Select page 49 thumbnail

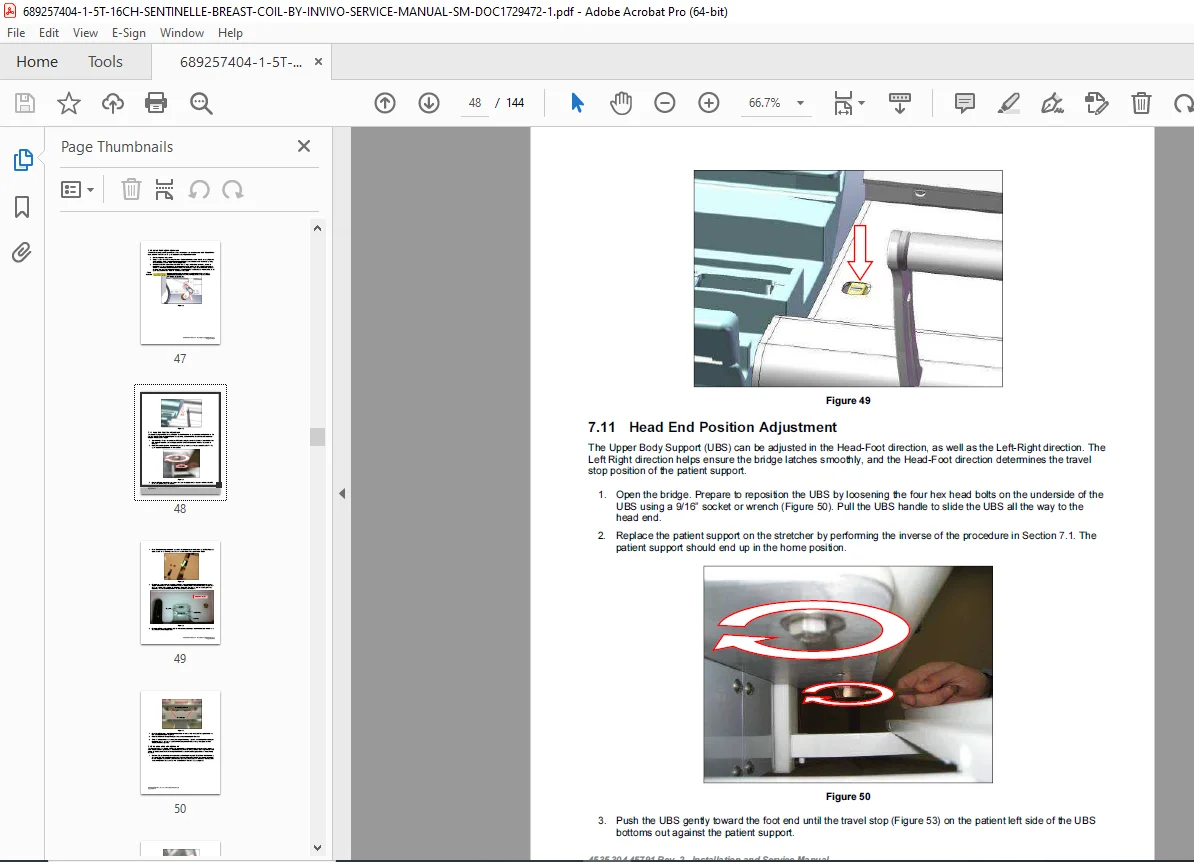[180, 593]
